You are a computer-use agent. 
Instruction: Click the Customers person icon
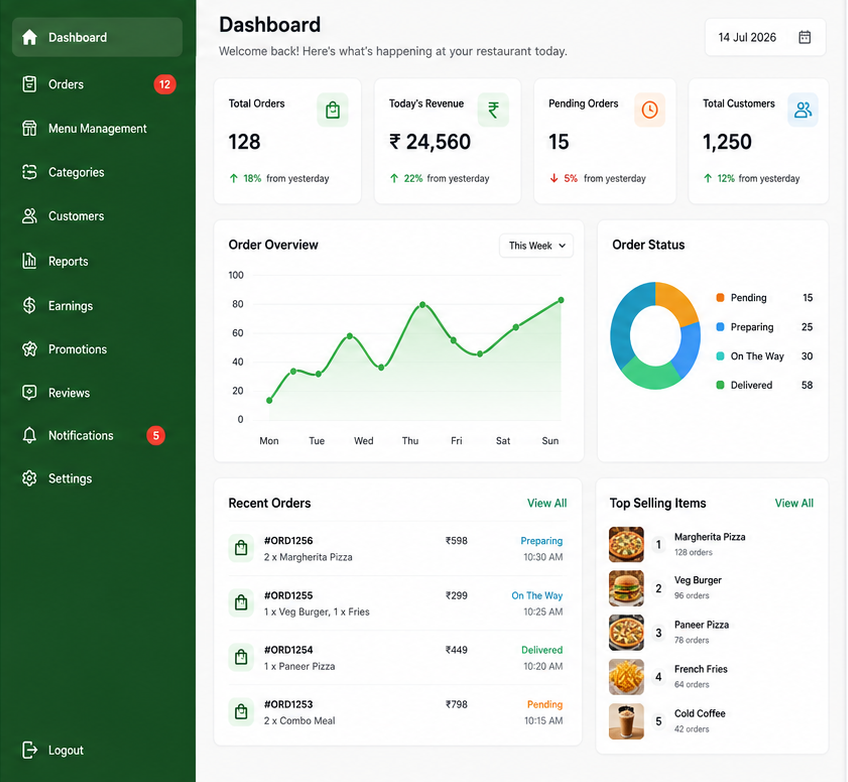[30, 216]
